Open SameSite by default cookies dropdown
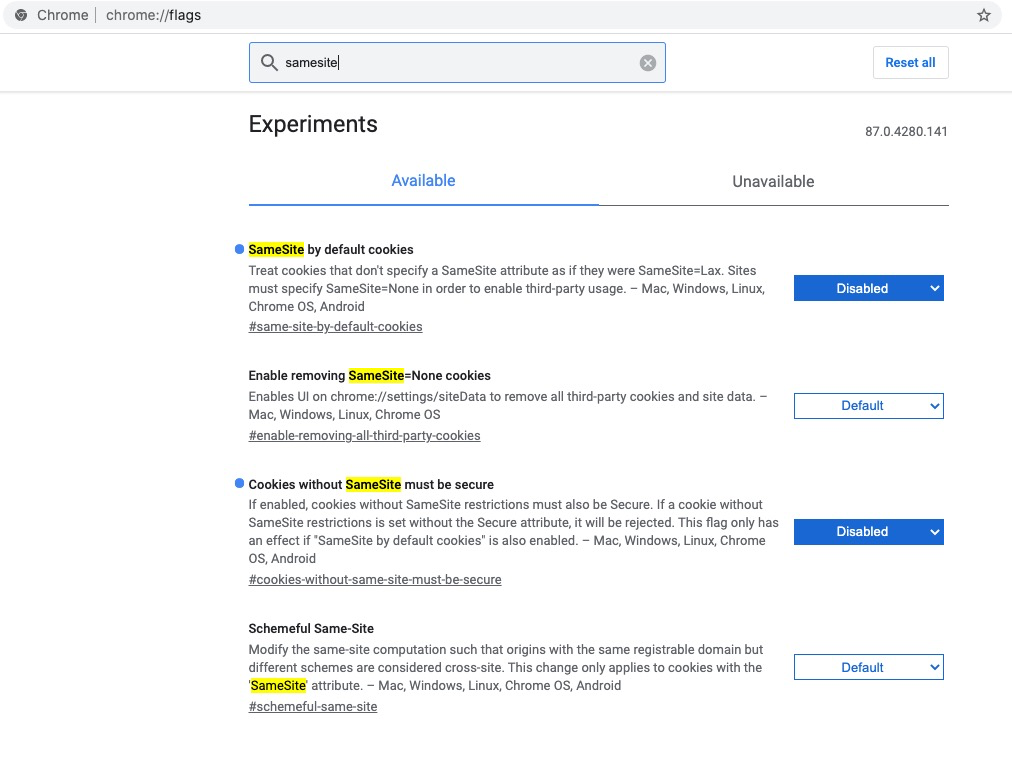 (868, 288)
